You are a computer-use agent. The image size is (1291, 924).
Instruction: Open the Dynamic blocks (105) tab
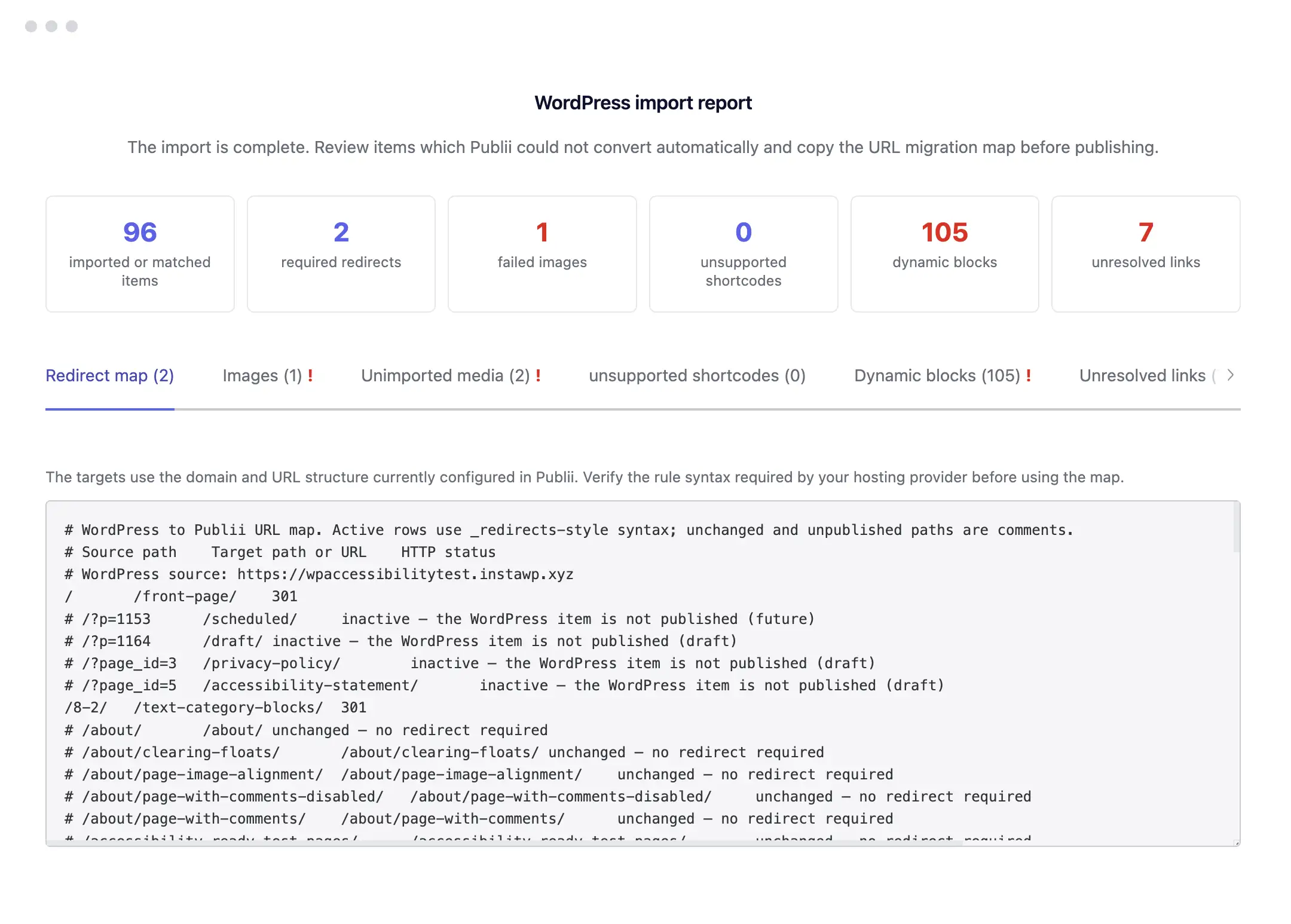tap(943, 375)
